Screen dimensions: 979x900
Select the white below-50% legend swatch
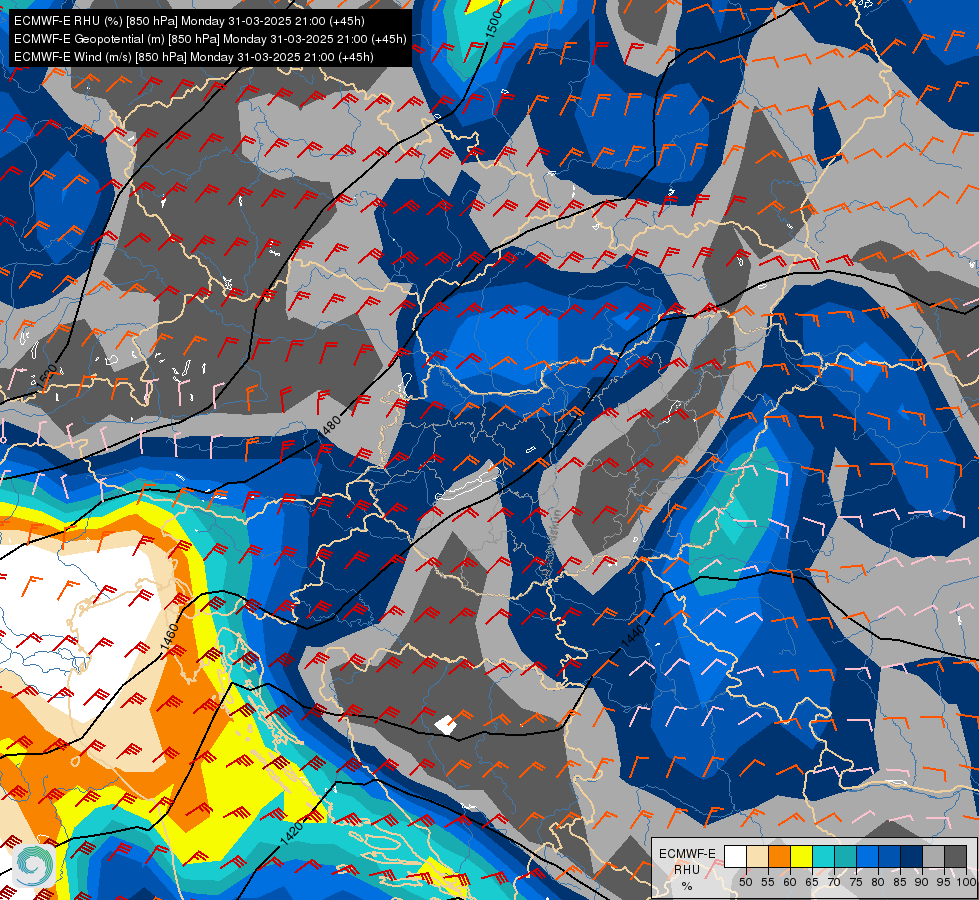tap(735, 856)
